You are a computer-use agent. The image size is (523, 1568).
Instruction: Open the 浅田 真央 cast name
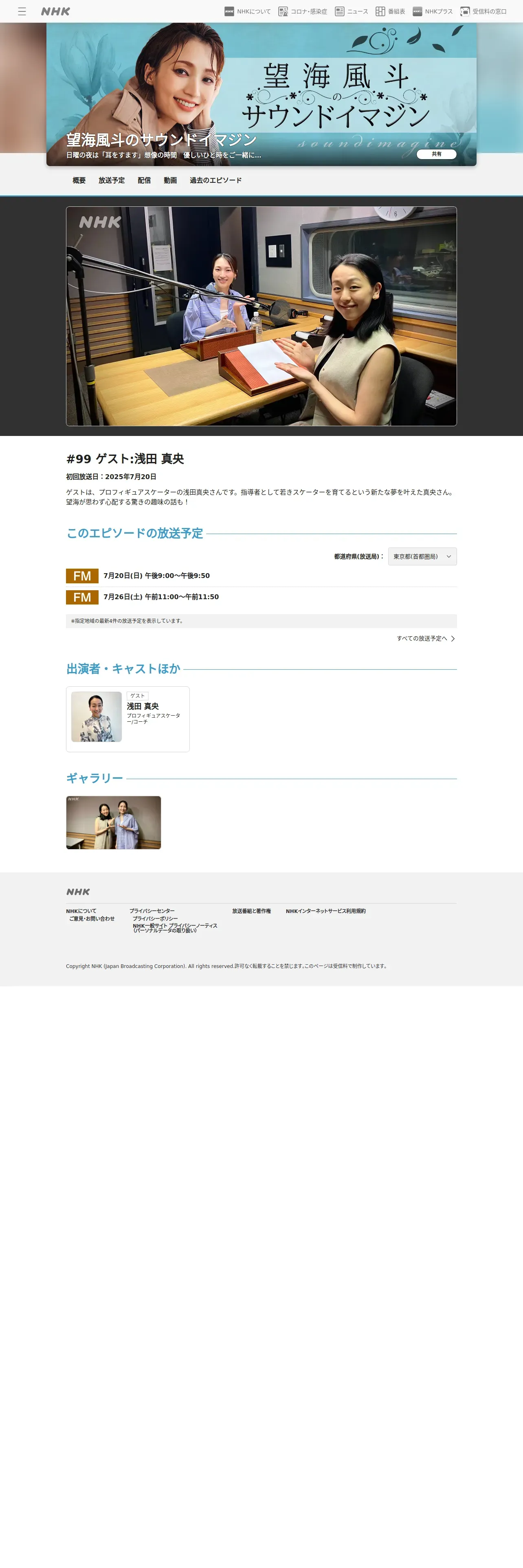point(143,706)
